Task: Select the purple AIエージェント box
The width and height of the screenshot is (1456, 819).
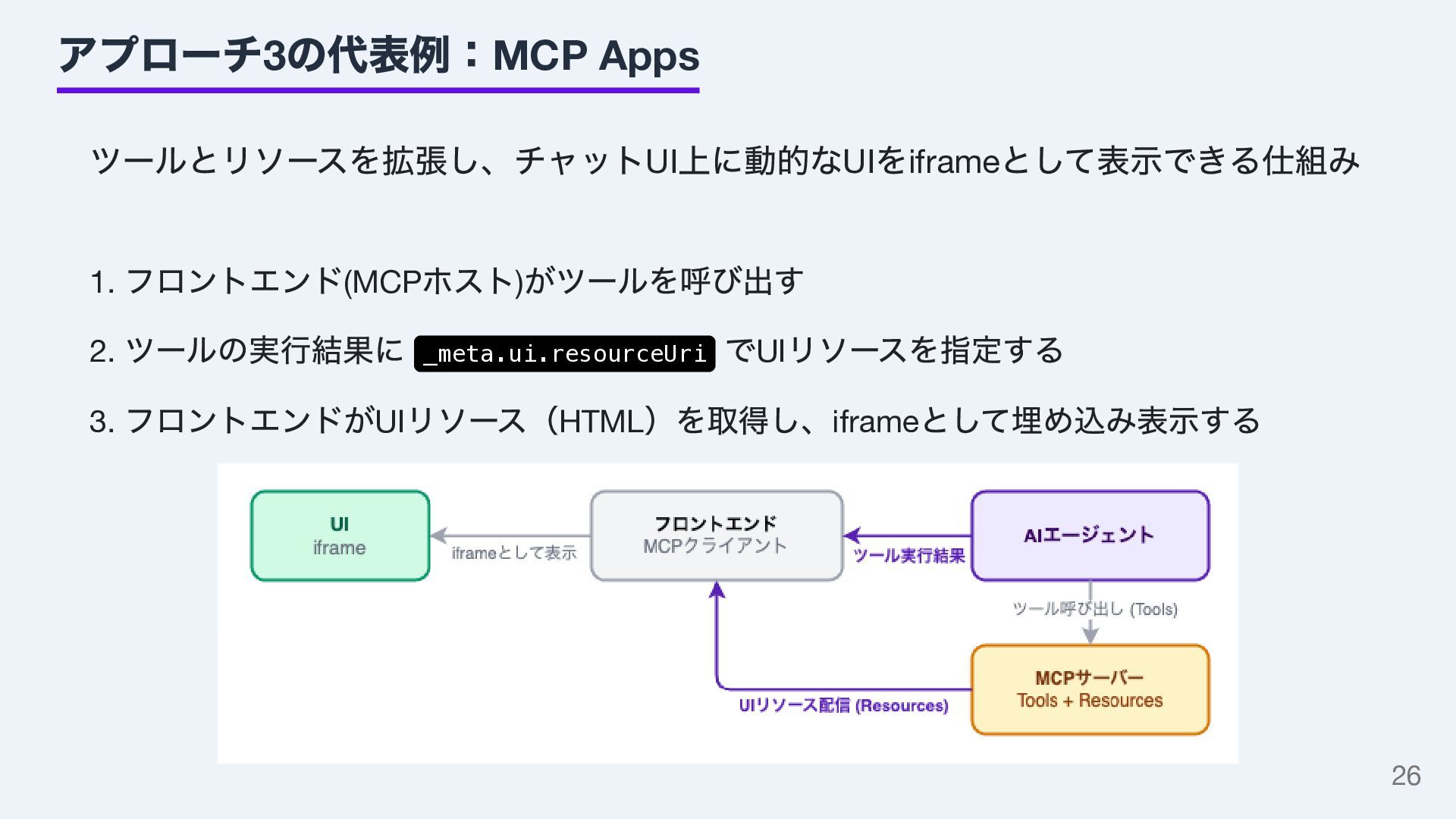Action: [1090, 535]
